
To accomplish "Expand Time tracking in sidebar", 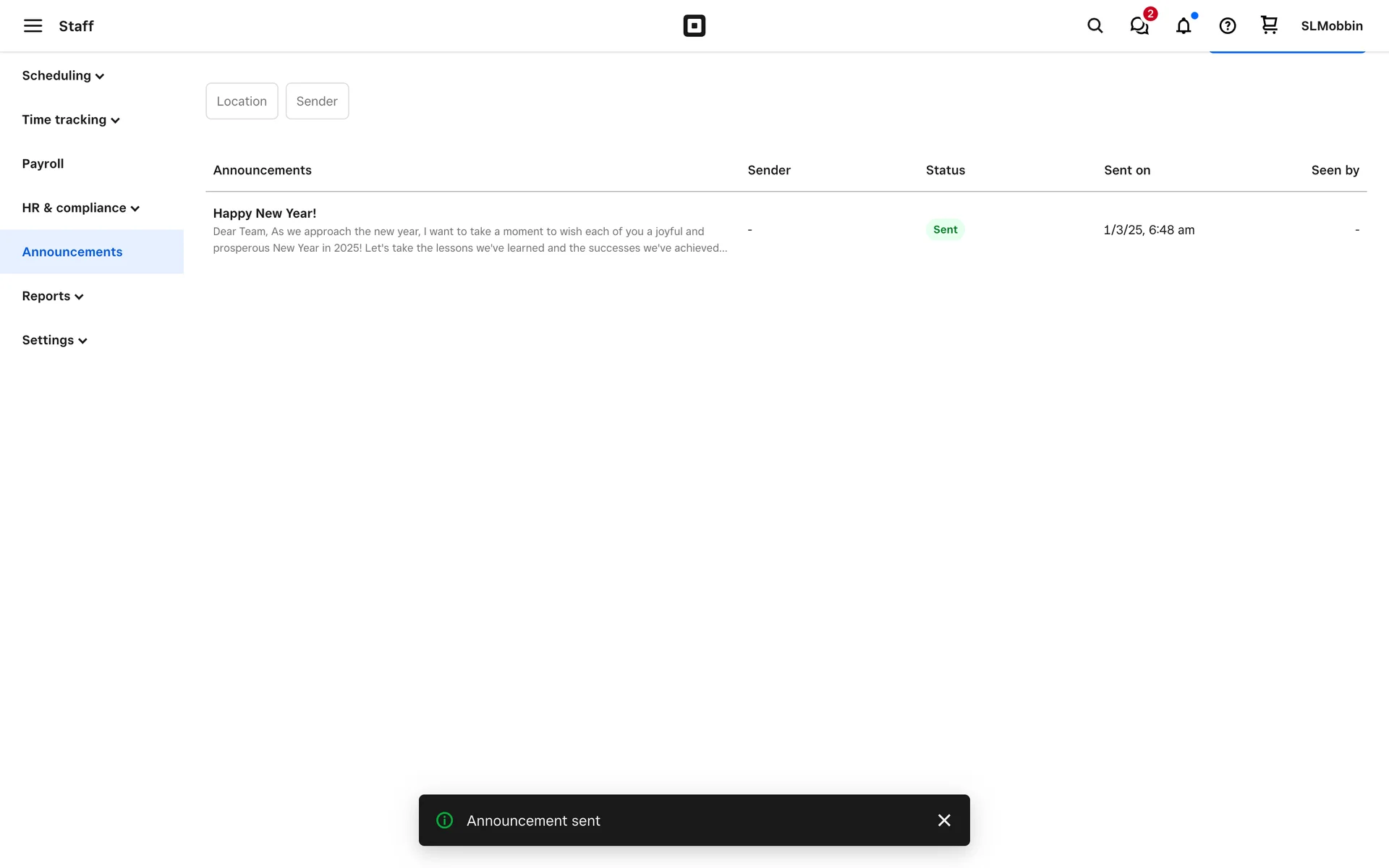I will click(70, 120).
